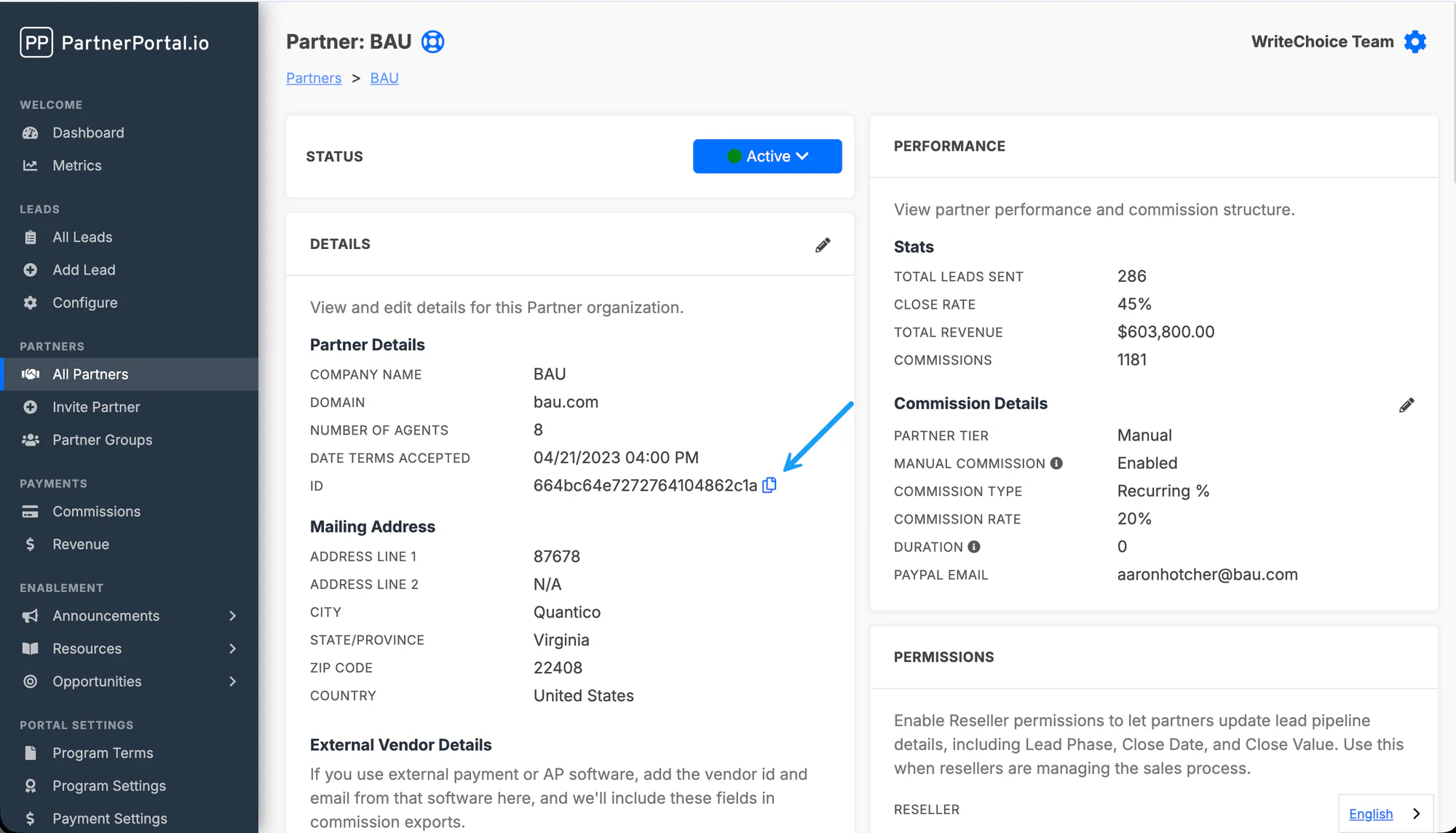The image size is (1456, 833).
Task: Click the Announcements megaphone icon
Action: pyautogui.click(x=31, y=616)
